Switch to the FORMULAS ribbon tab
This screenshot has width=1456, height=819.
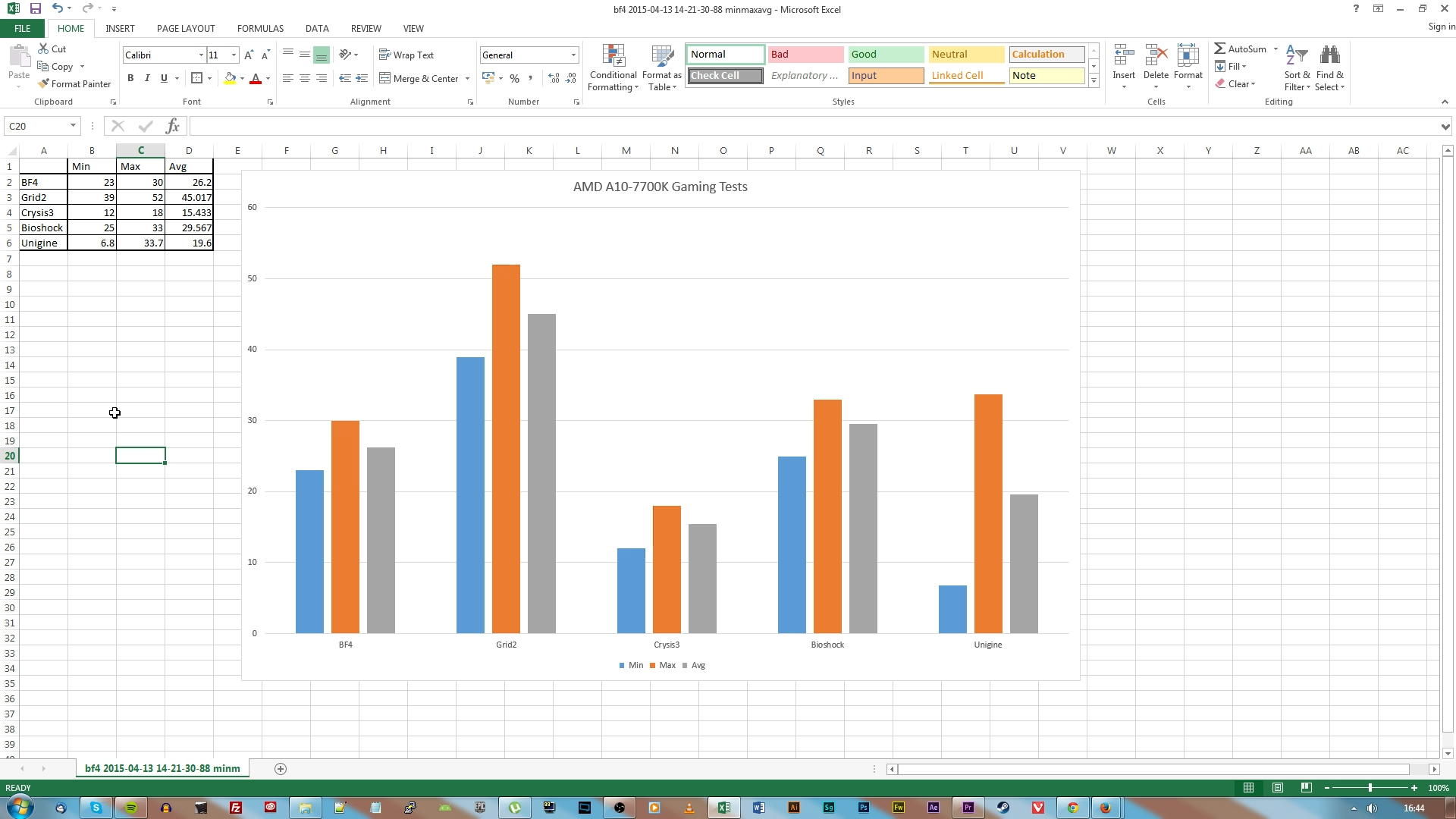260,28
